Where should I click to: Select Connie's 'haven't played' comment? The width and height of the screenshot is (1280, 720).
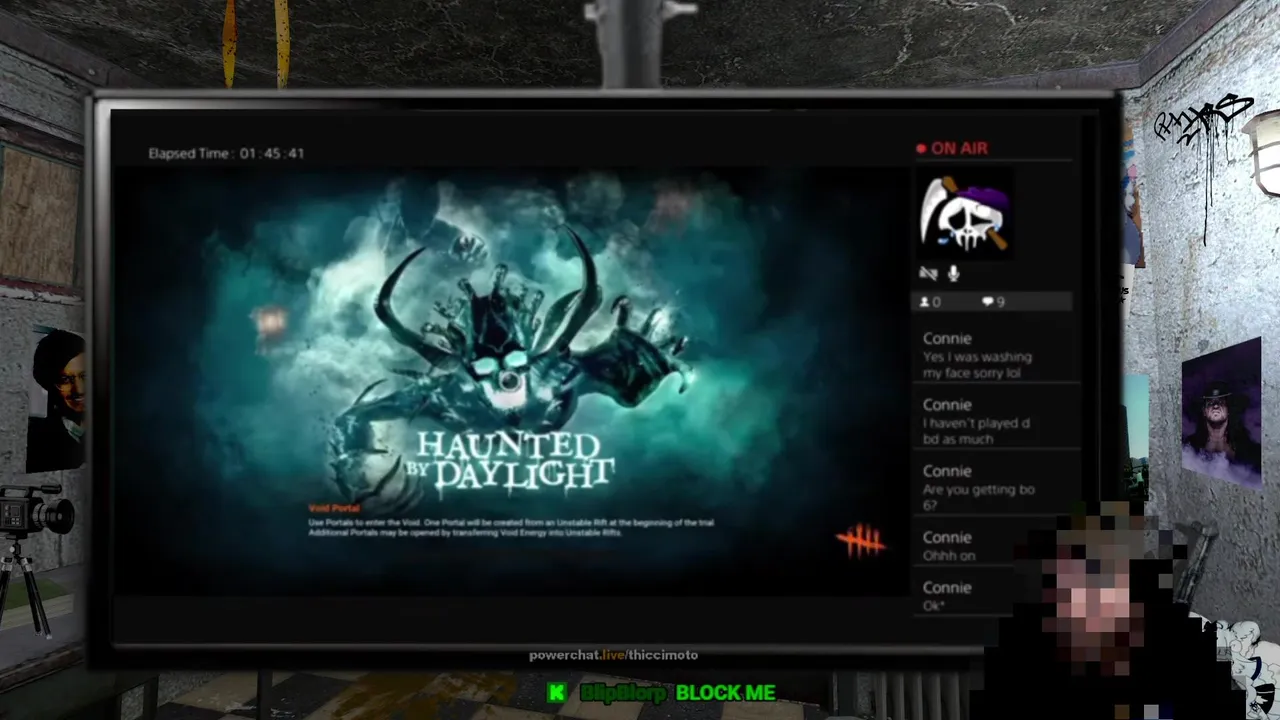(x=995, y=421)
